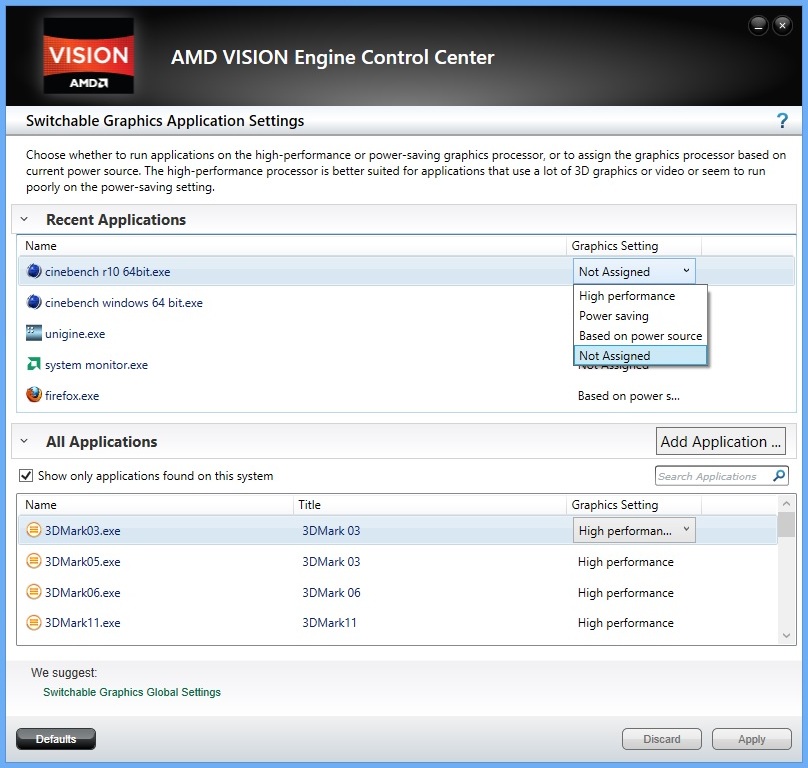The width and height of the screenshot is (808, 768).
Task: Uncheck Show only applications found on this system
Action: point(26,475)
